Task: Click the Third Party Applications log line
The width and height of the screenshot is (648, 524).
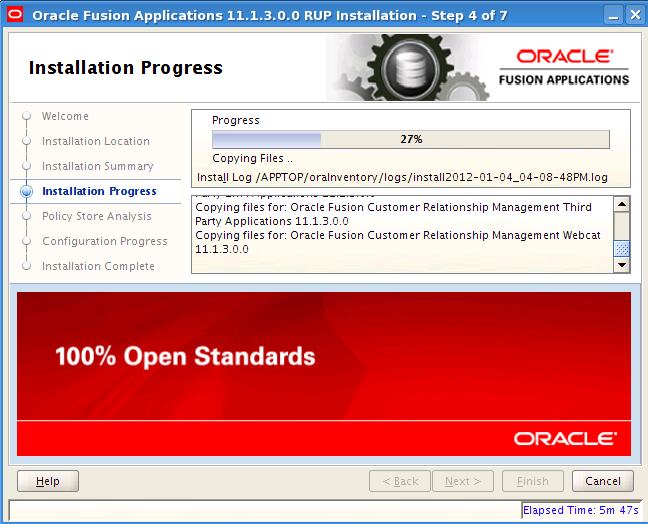Action: click(393, 214)
